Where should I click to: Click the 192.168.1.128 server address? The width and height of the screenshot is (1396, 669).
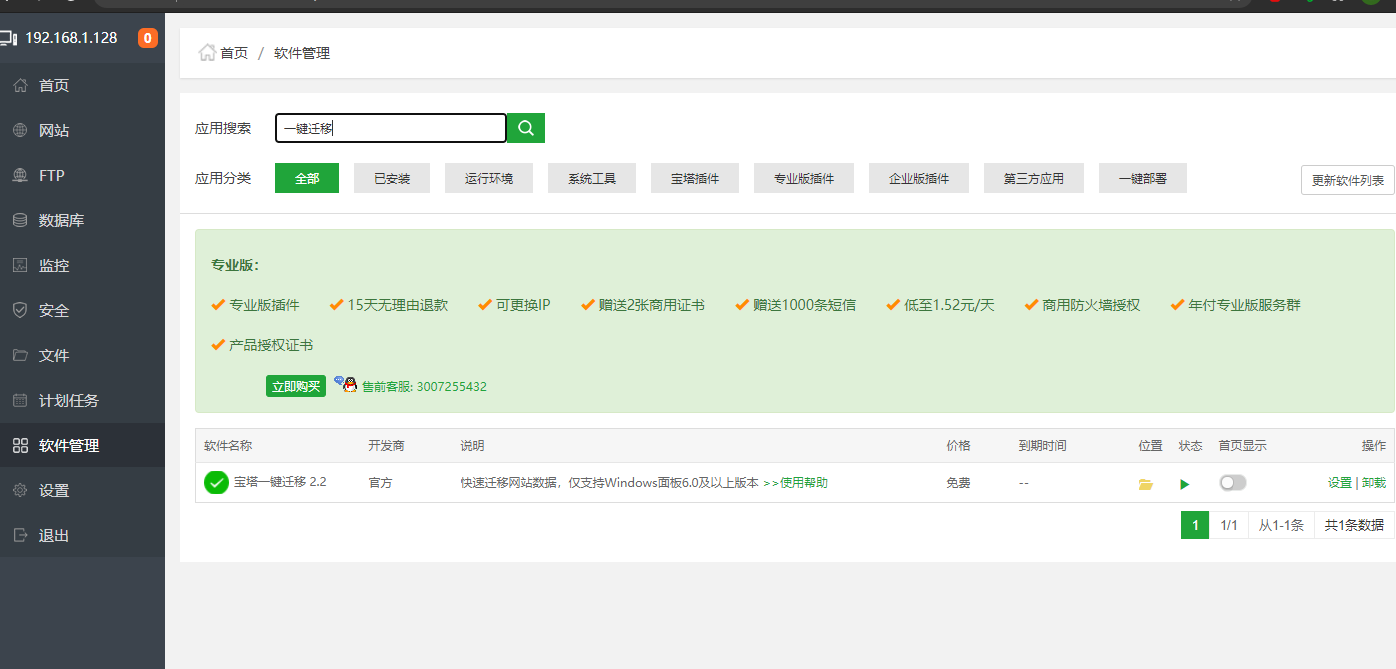[71, 38]
